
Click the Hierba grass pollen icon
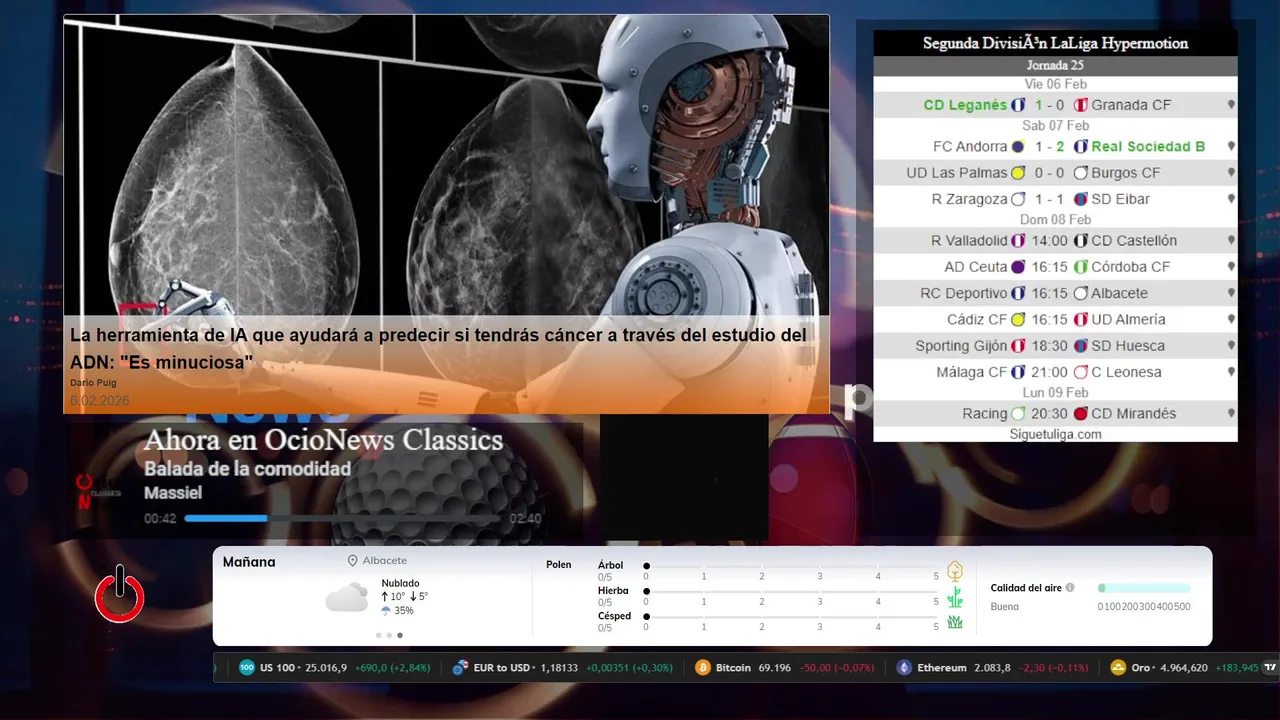pyautogui.click(x=955, y=597)
